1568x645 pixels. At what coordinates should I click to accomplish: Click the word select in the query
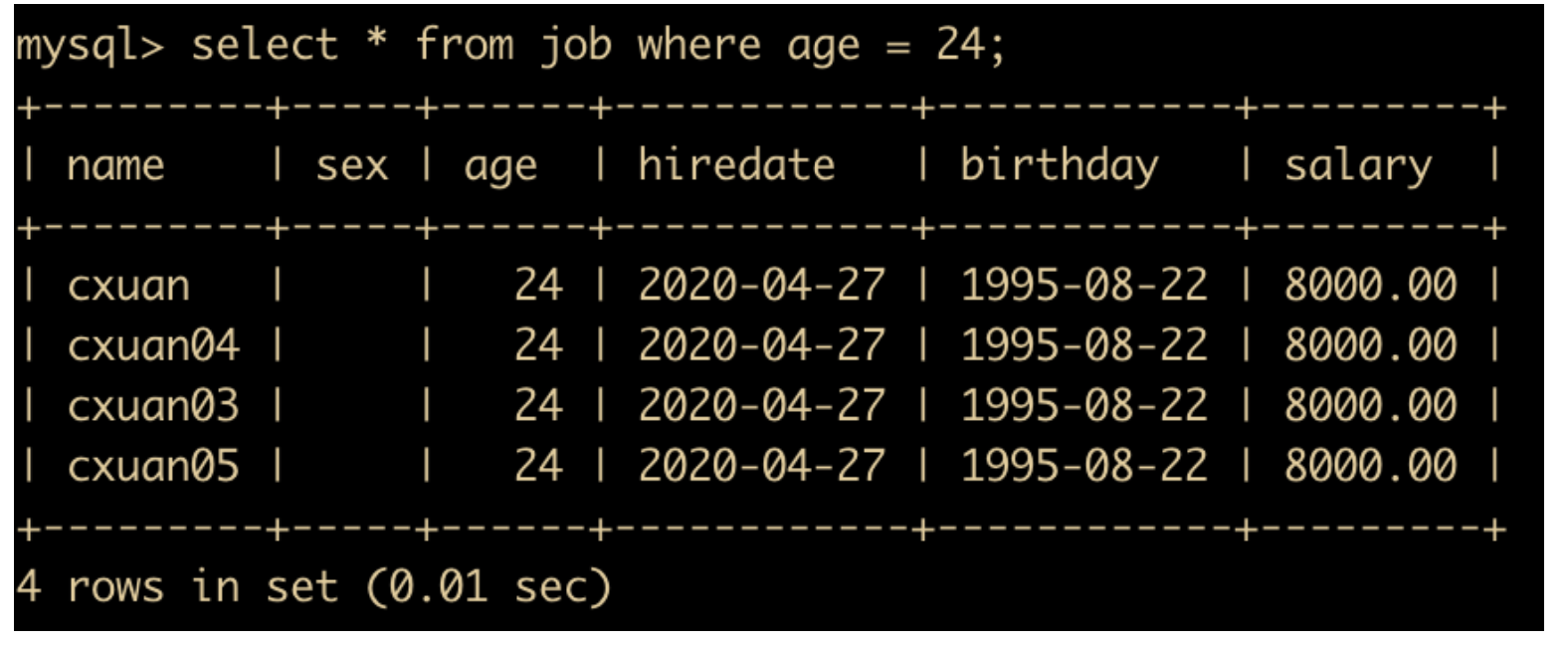click(x=265, y=45)
